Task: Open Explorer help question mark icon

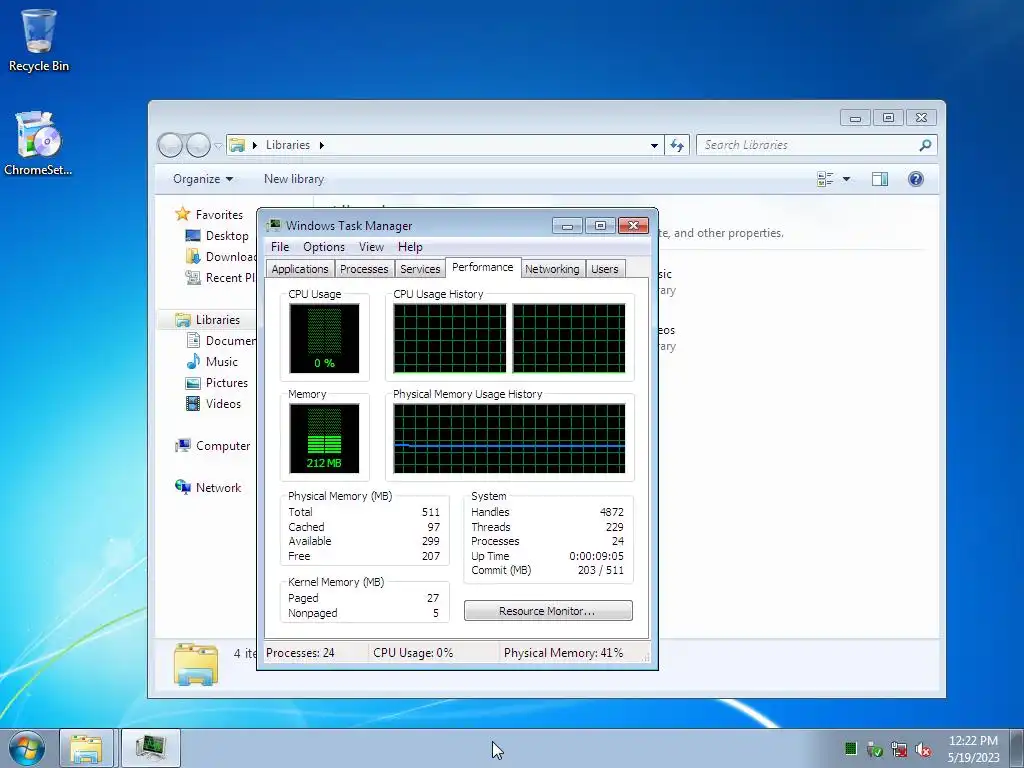Action: [x=916, y=179]
